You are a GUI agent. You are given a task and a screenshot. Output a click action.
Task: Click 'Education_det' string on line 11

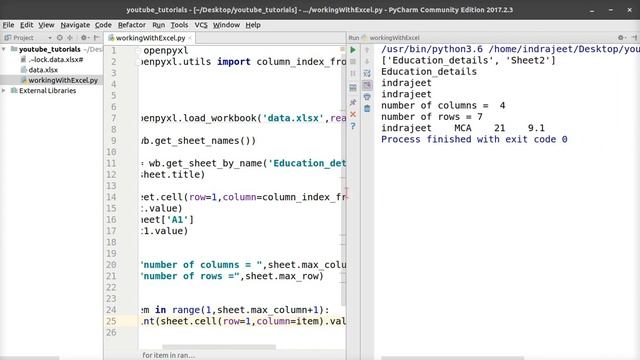(x=307, y=163)
